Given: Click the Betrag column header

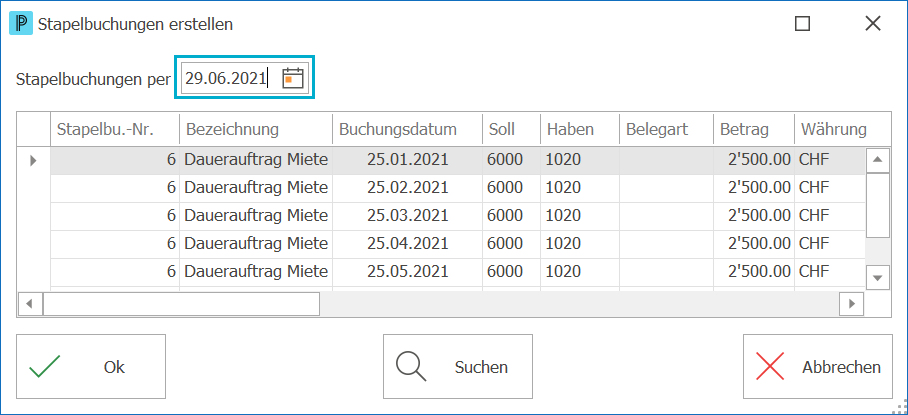Looking at the screenshot, I should pos(754,129).
